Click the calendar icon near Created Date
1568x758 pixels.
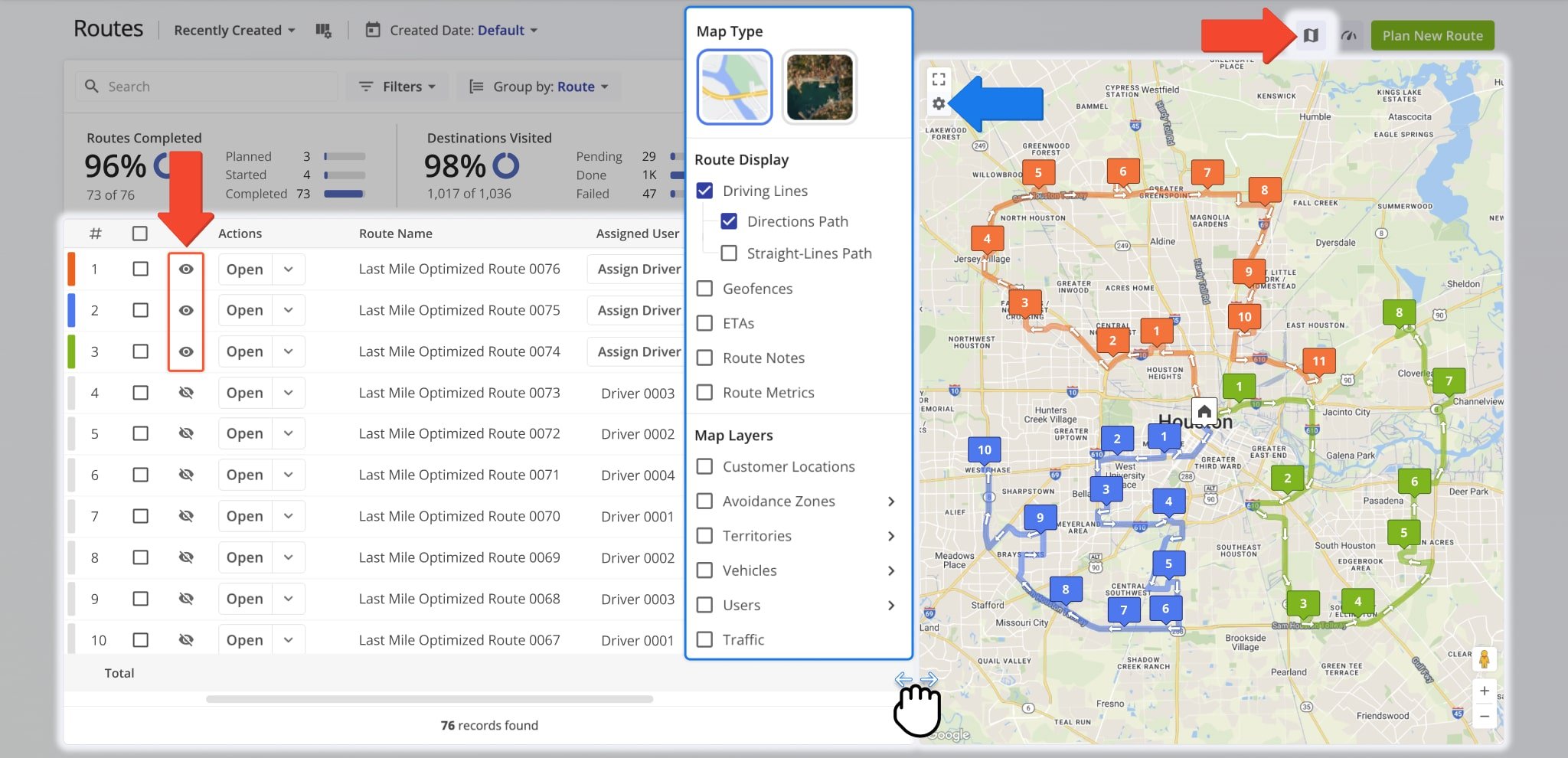click(x=373, y=30)
